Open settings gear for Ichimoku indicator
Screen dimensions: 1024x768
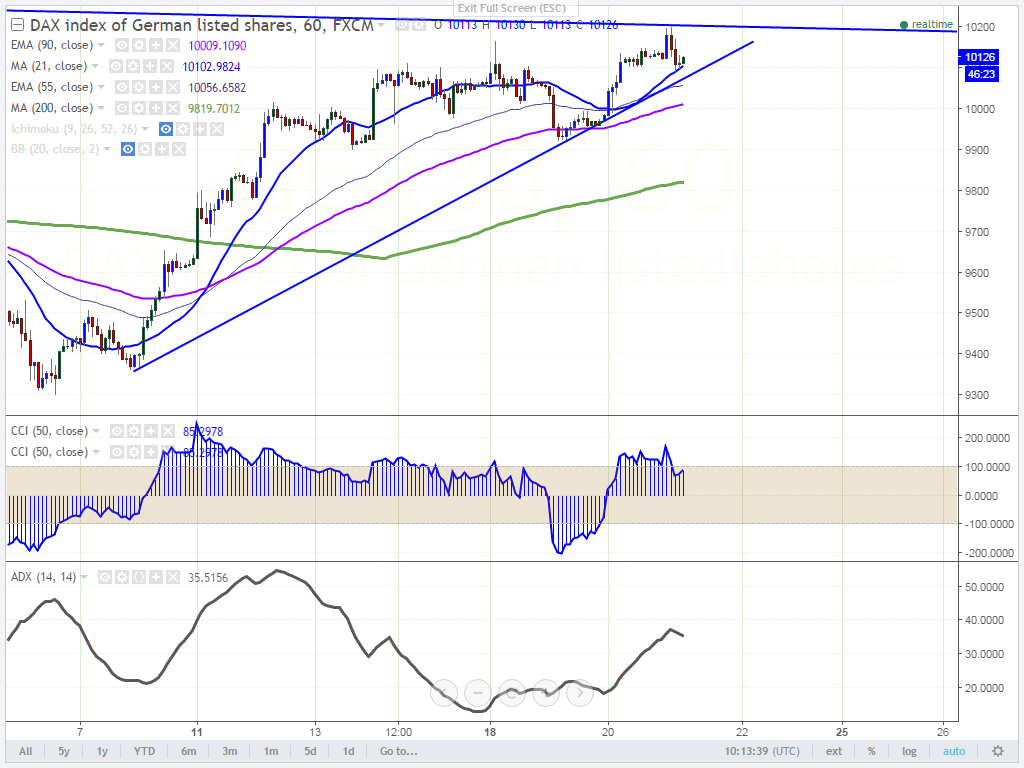pos(183,129)
